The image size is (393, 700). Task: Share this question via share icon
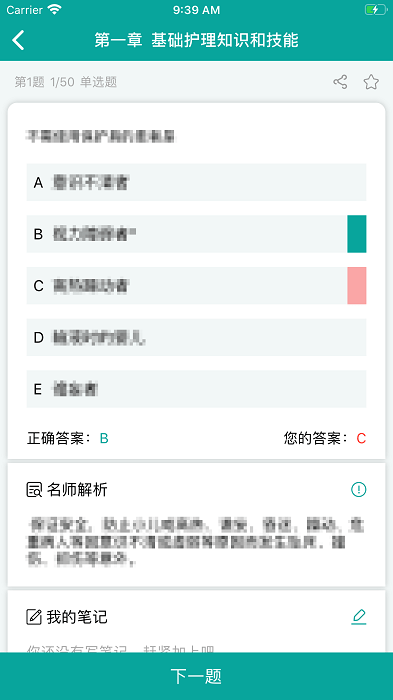(340, 82)
